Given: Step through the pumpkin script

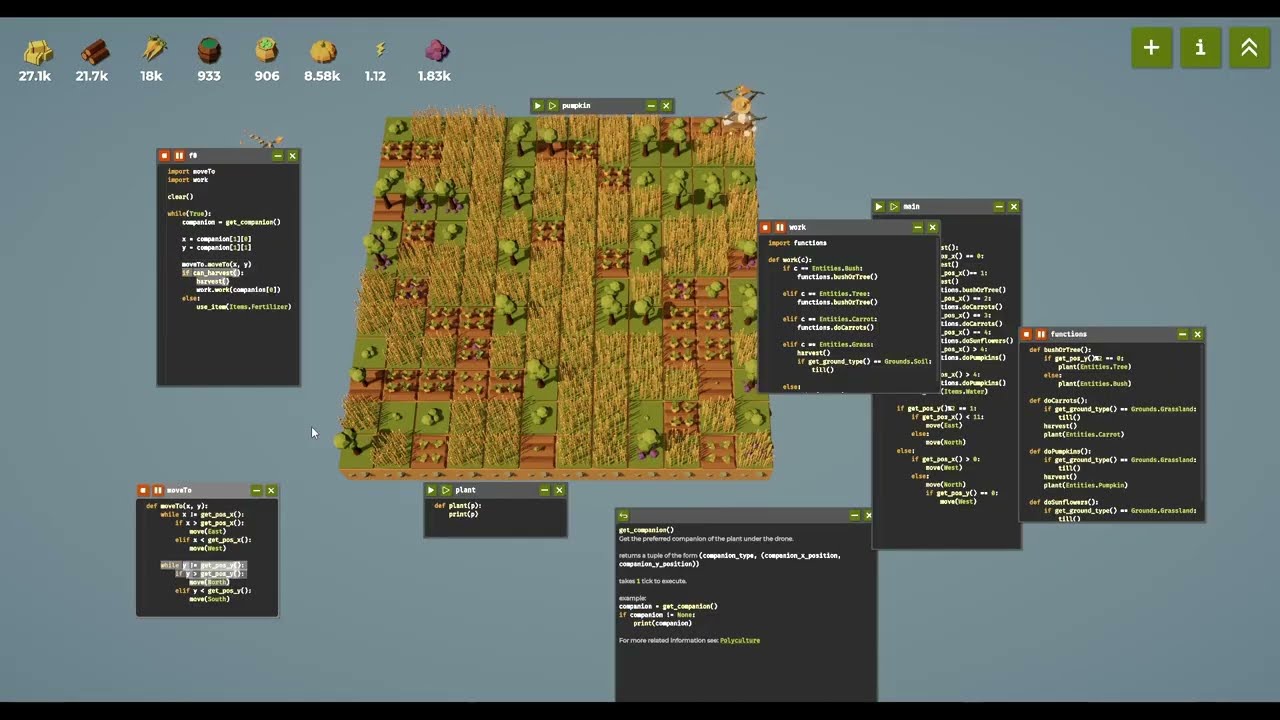Looking at the screenshot, I should click(552, 106).
